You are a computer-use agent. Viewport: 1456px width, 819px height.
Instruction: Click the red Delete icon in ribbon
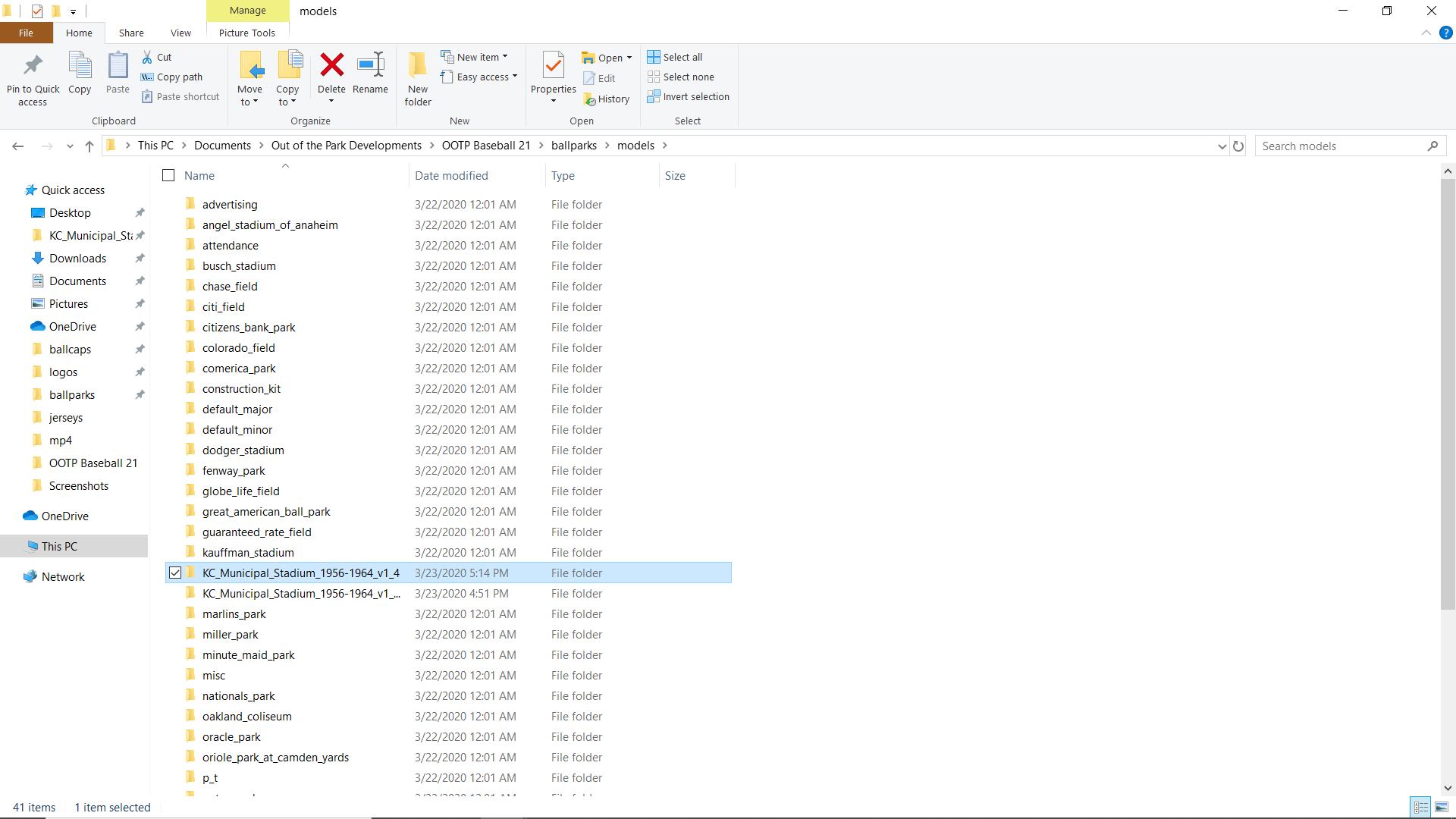[x=331, y=66]
